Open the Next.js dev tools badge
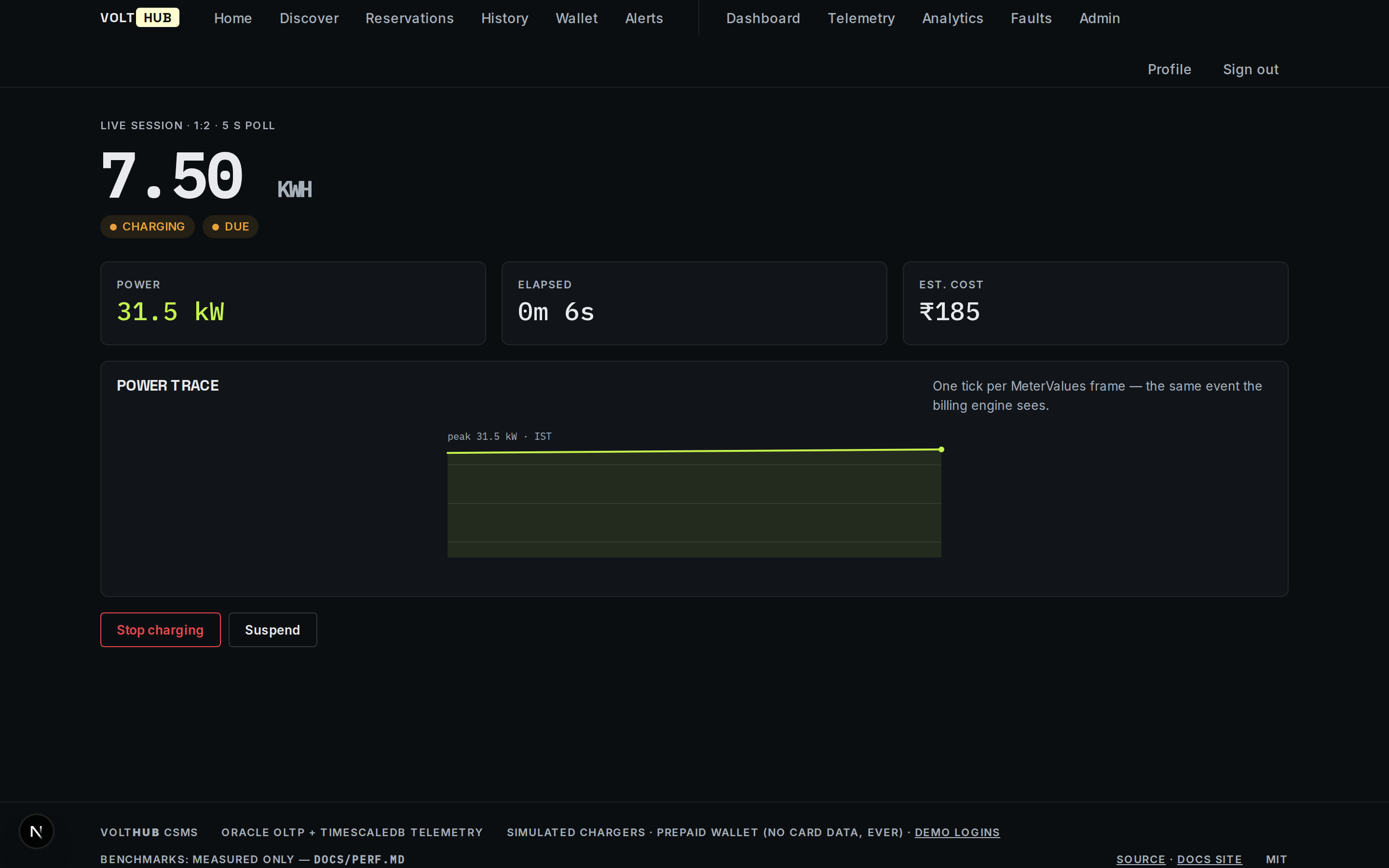Viewport: 1389px width, 868px height. tap(37, 831)
